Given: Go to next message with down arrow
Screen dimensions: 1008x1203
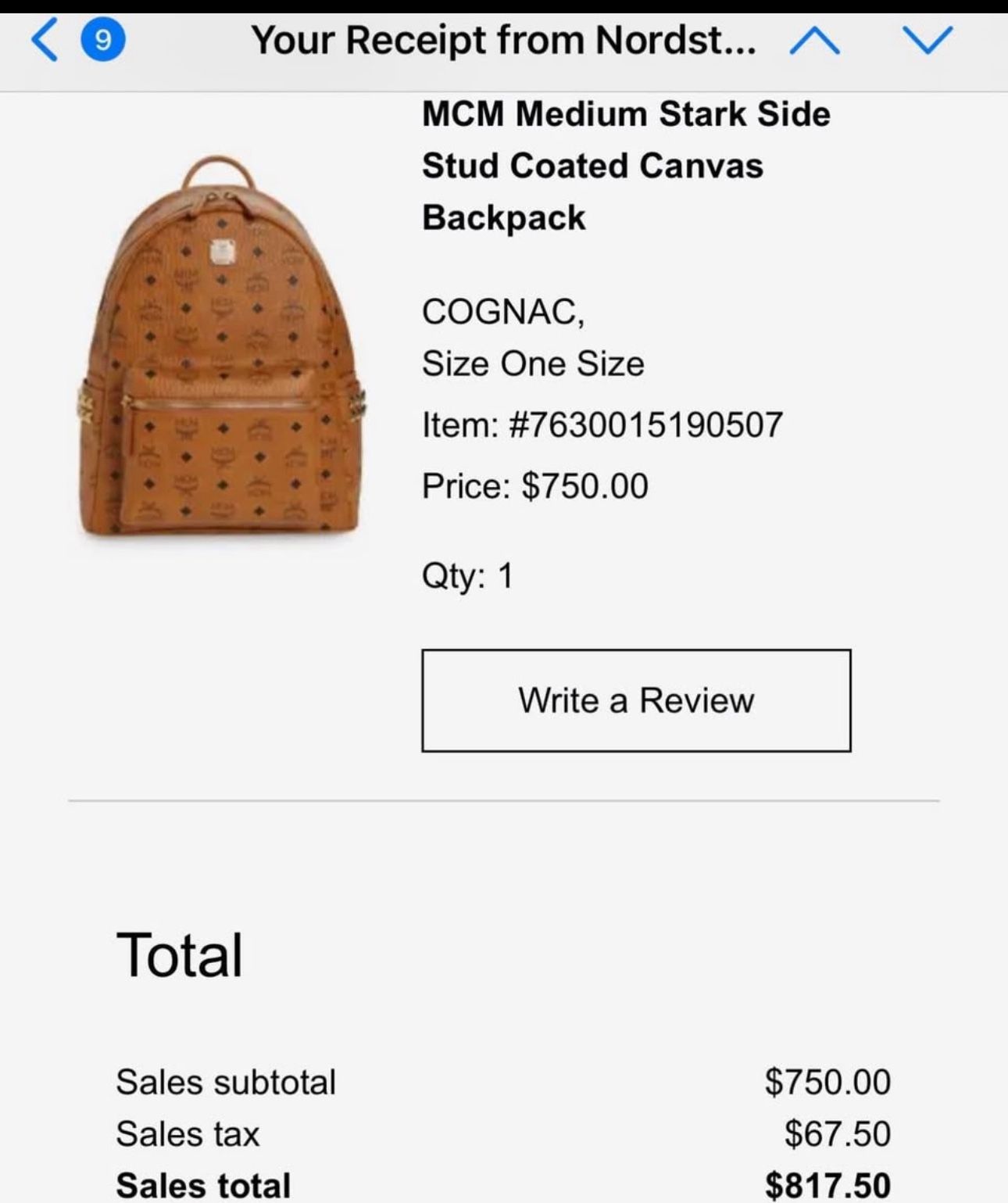Looking at the screenshot, I should pos(928,41).
